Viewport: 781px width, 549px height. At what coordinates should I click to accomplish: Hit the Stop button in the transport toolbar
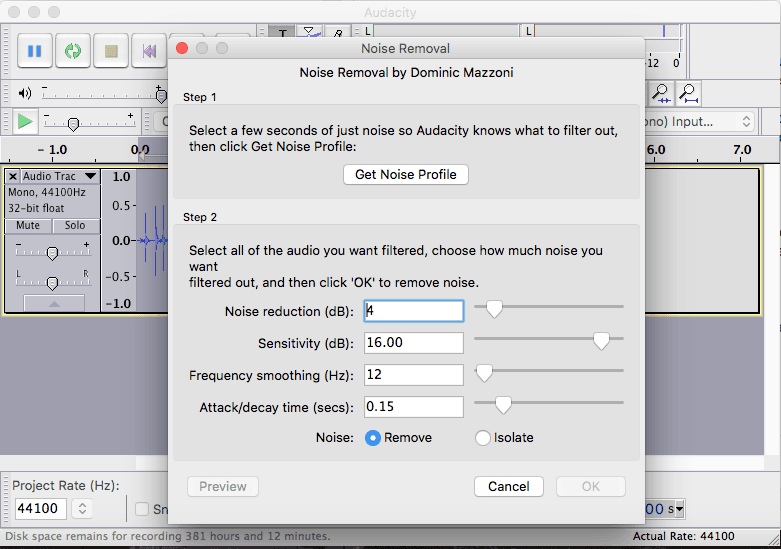click(110, 50)
